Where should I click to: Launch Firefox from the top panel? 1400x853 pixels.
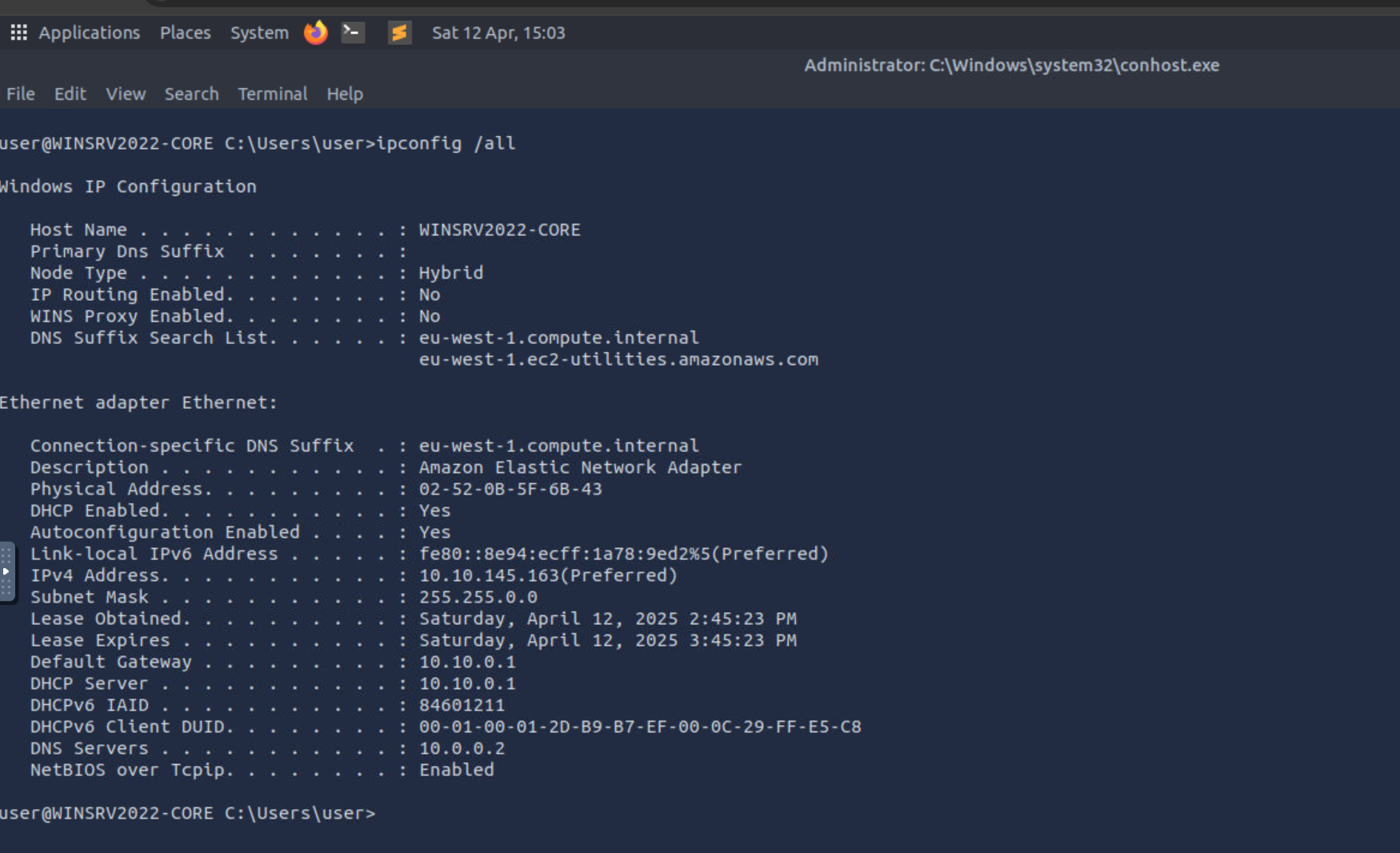[x=316, y=33]
